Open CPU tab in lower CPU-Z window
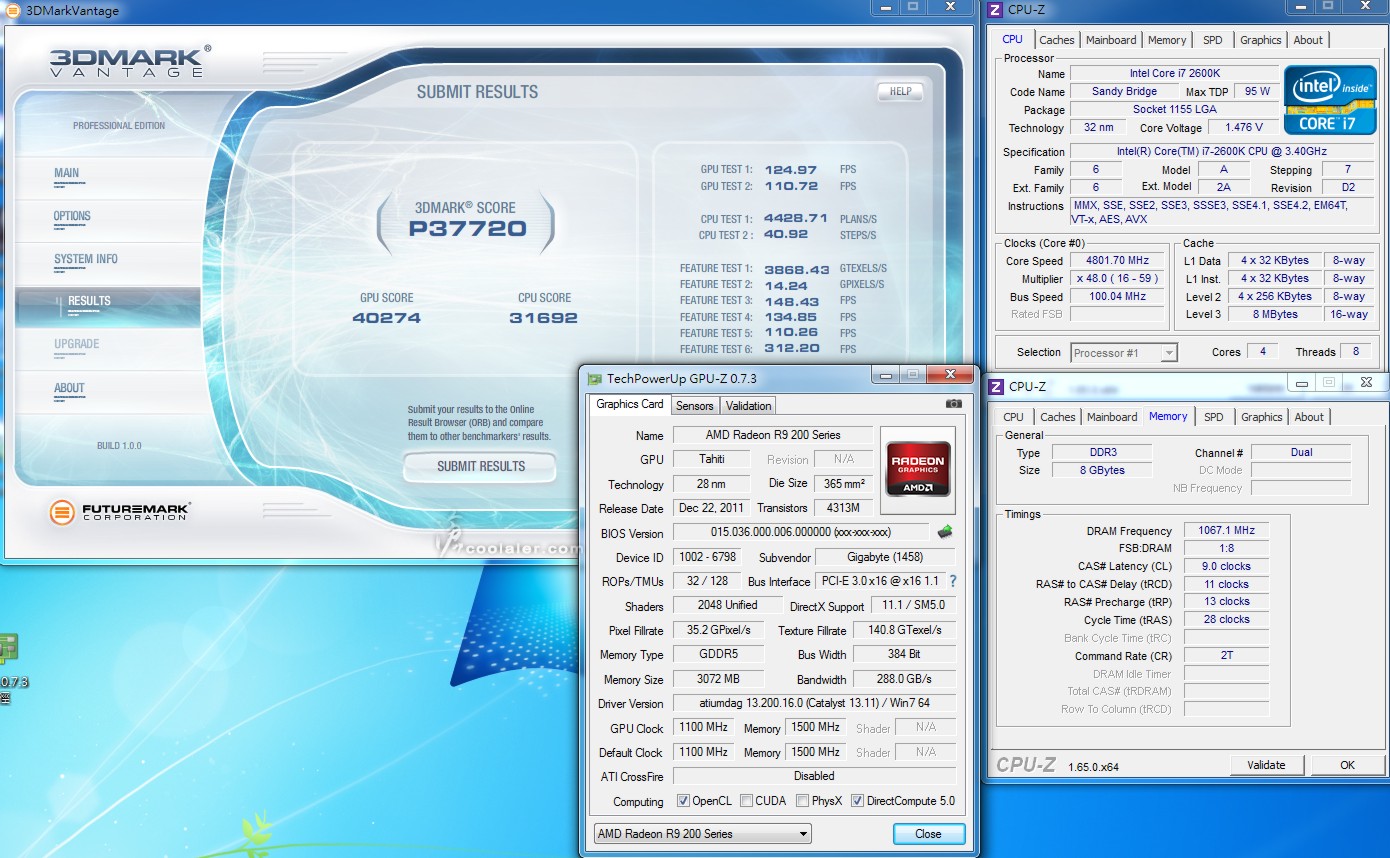 pos(1014,417)
